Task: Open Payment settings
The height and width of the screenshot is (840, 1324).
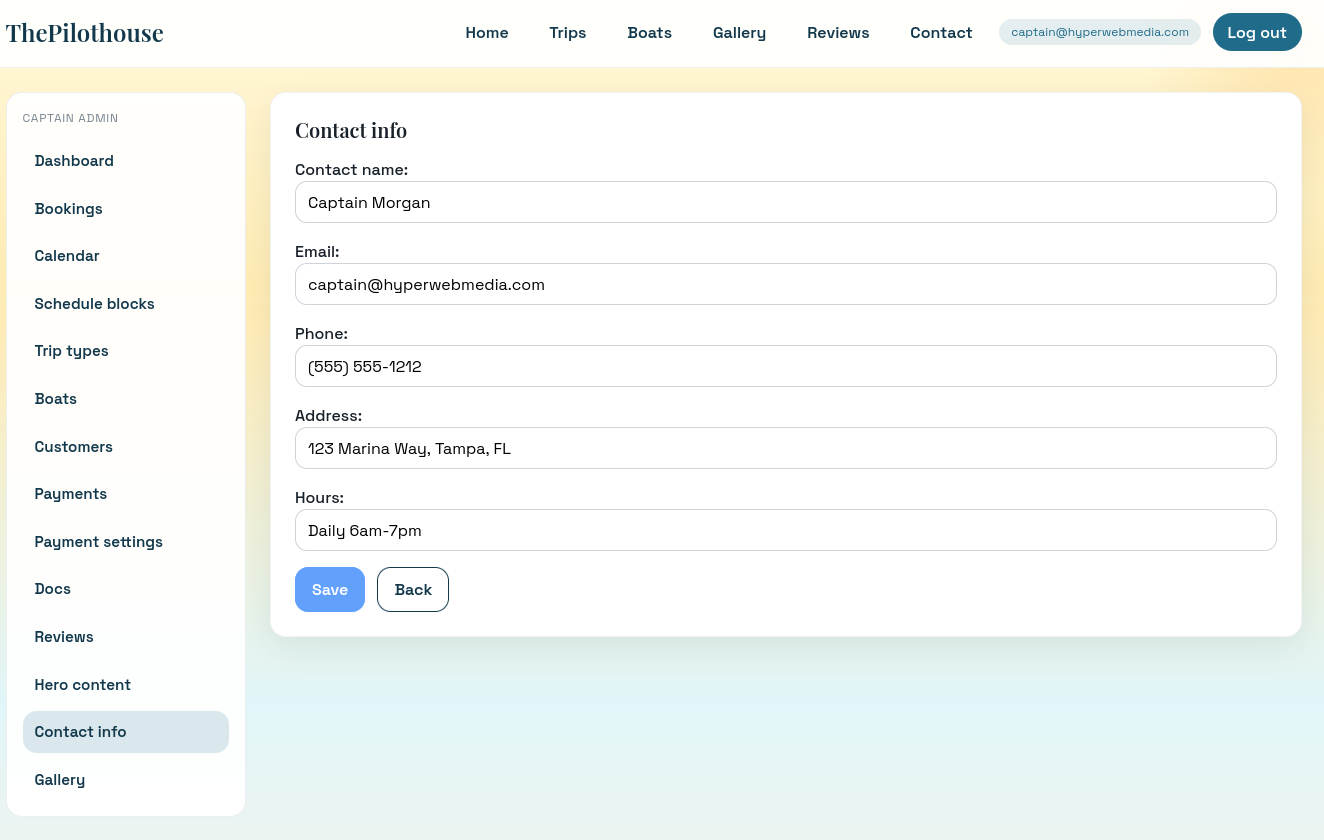Action: tap(98, 542)
